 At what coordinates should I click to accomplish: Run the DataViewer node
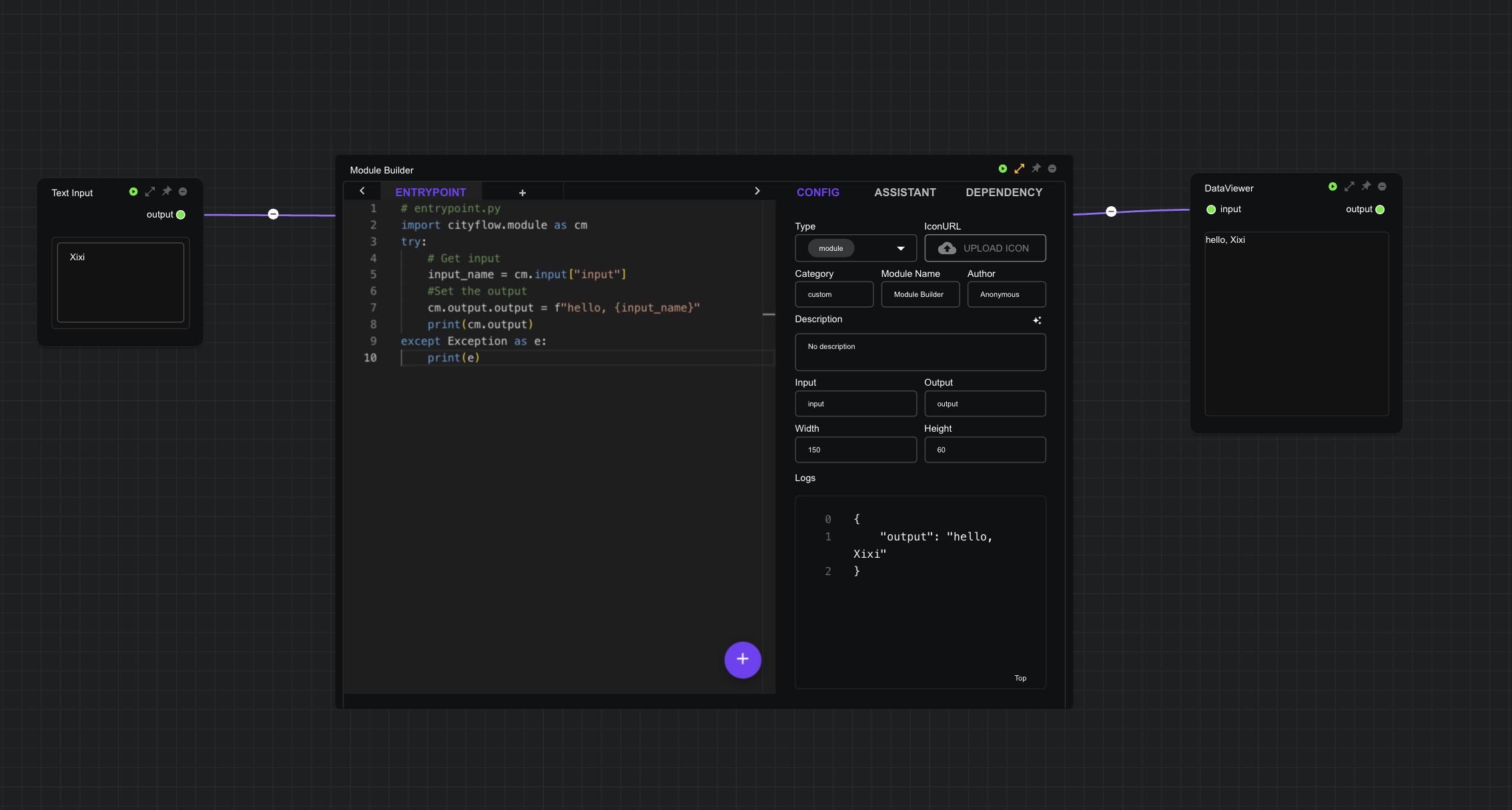[1333, 187]
